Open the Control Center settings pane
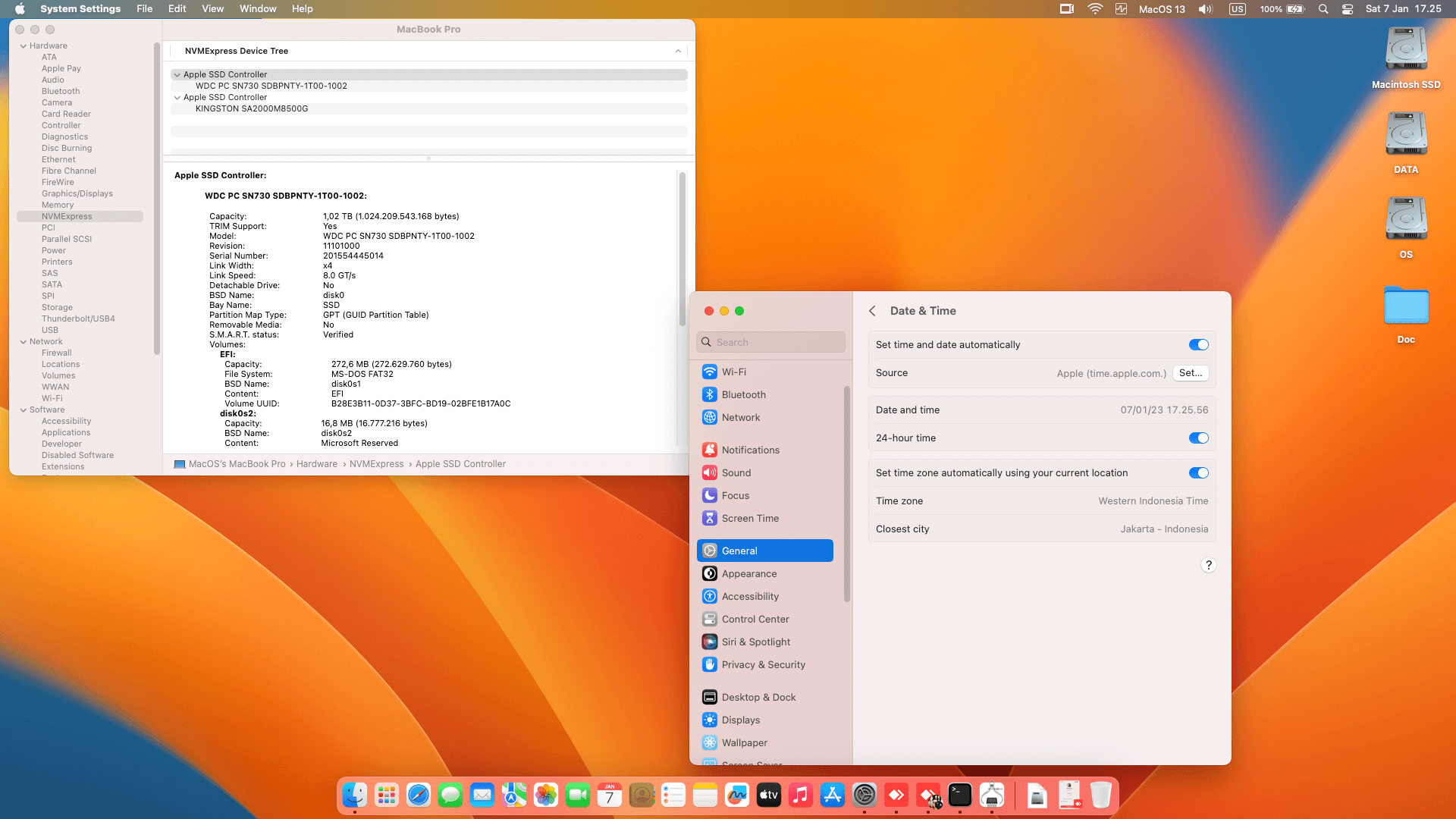1456x819 pixels. pyautogui.click(x=755, y=619)
